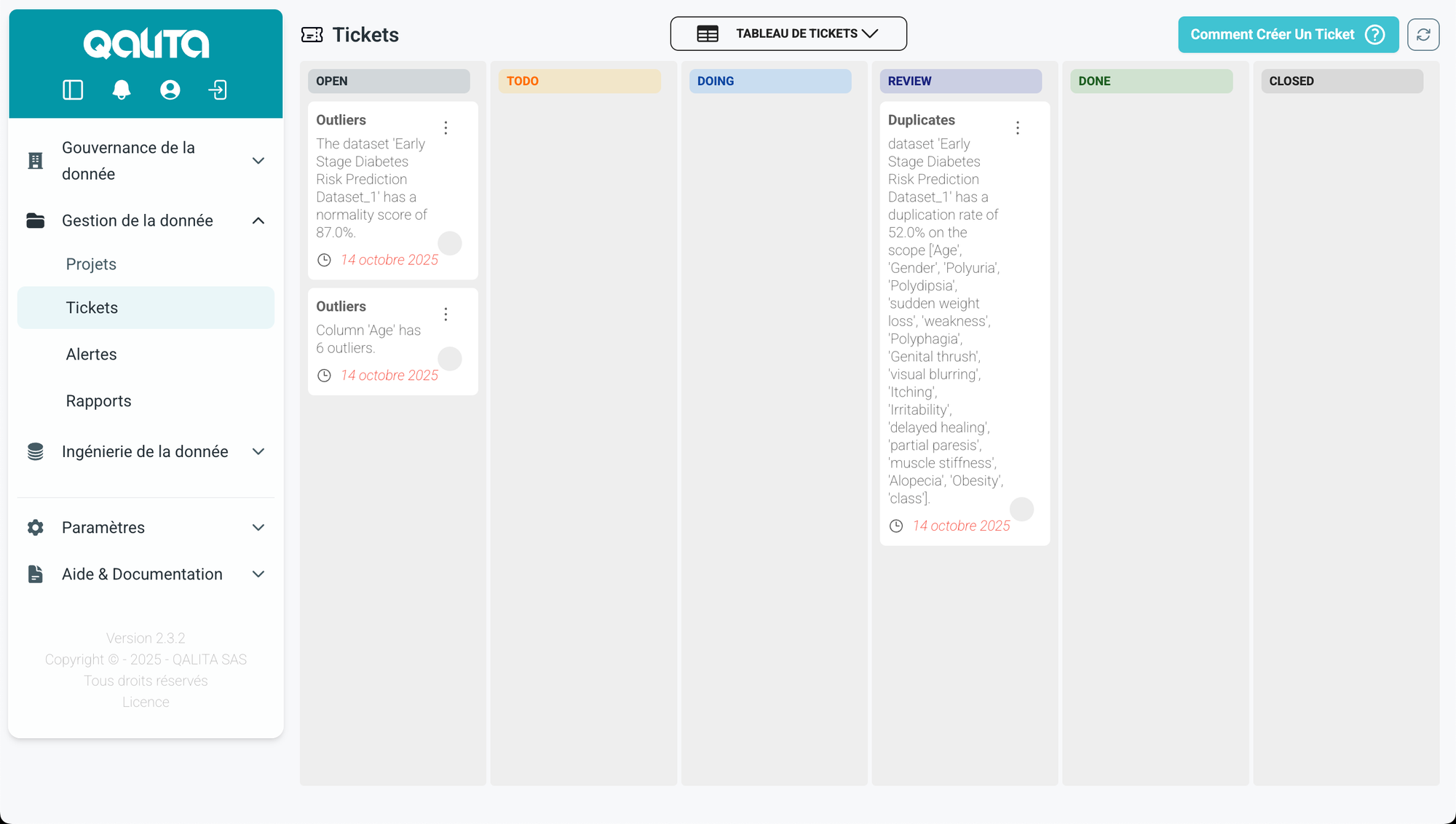1456x824 pixels.
Task: Expand Aide & Documentation menu
Action: (258, 574)
